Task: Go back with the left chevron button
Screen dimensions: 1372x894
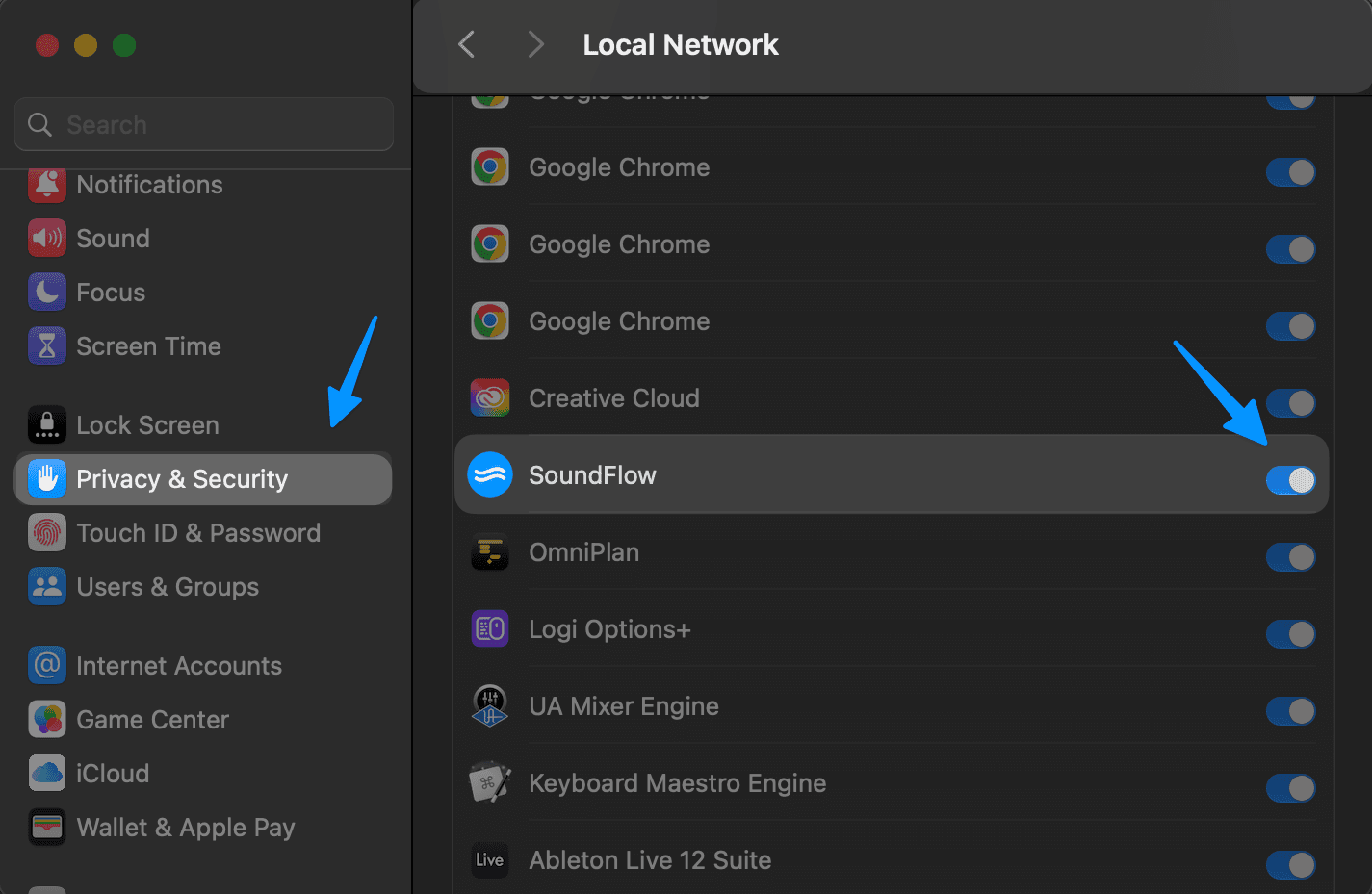Action: 467,44
